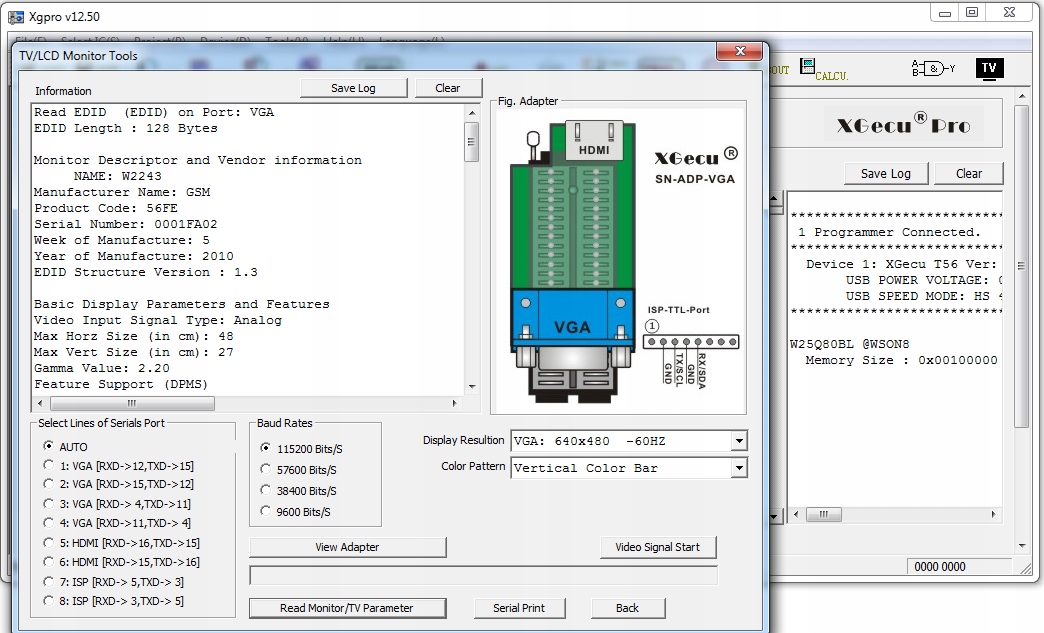Pick the 57600 Bits/S baud rate
The height and width of the screenshot is (633, 1044).
click(265, 469)
